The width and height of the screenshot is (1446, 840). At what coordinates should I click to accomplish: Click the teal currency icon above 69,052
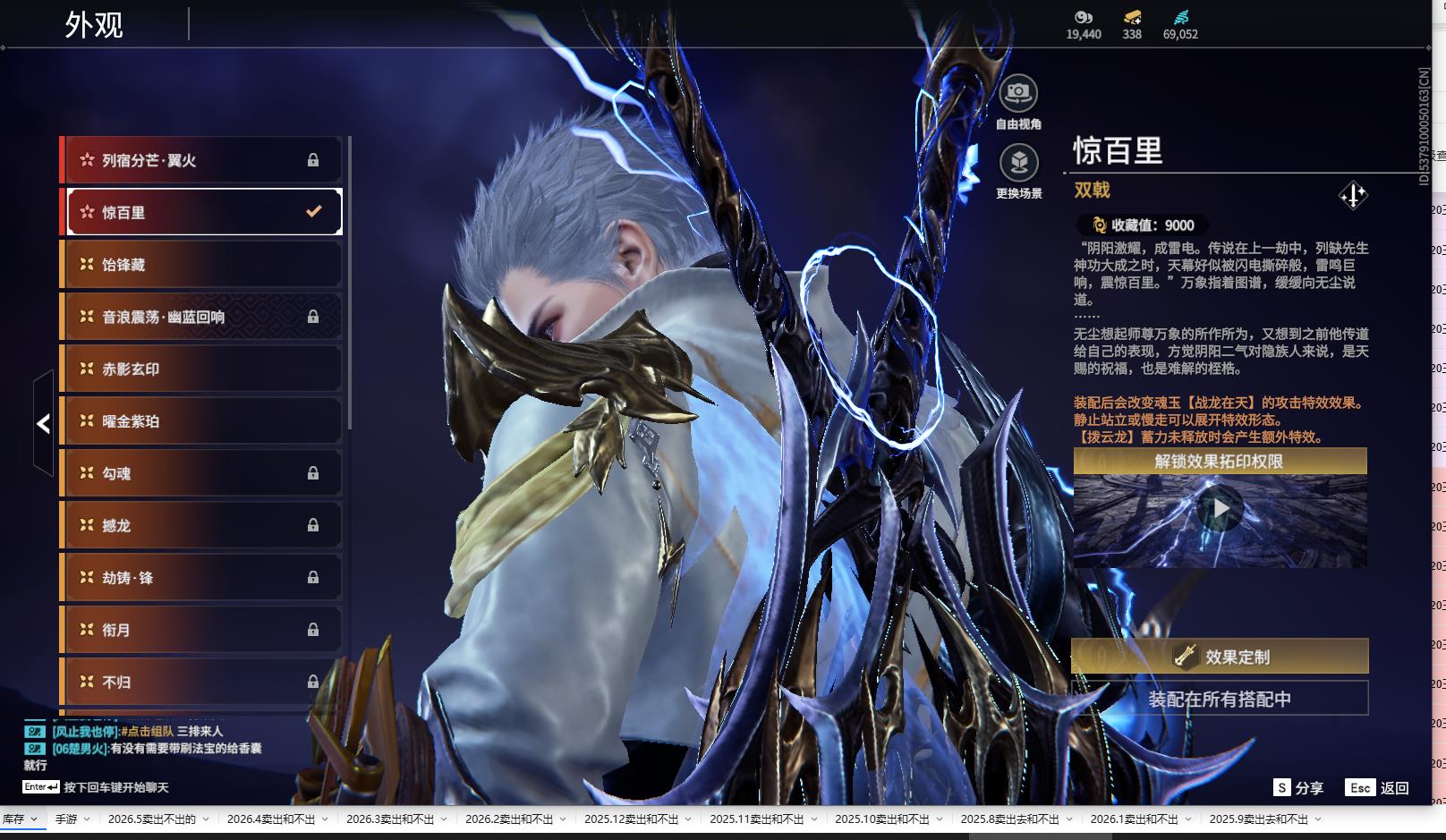(x=1180, y=17)
